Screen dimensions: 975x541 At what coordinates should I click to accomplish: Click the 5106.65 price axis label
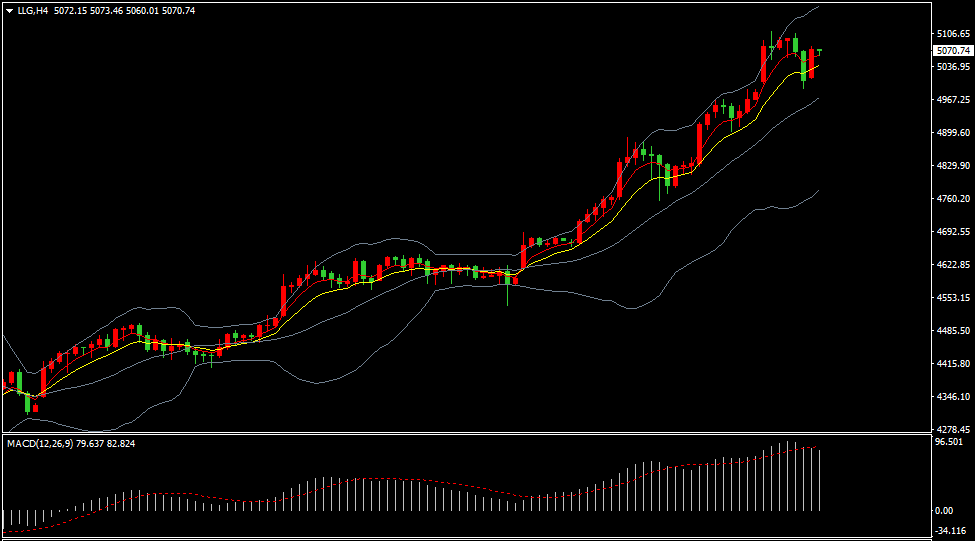click(x=952, y=34)
